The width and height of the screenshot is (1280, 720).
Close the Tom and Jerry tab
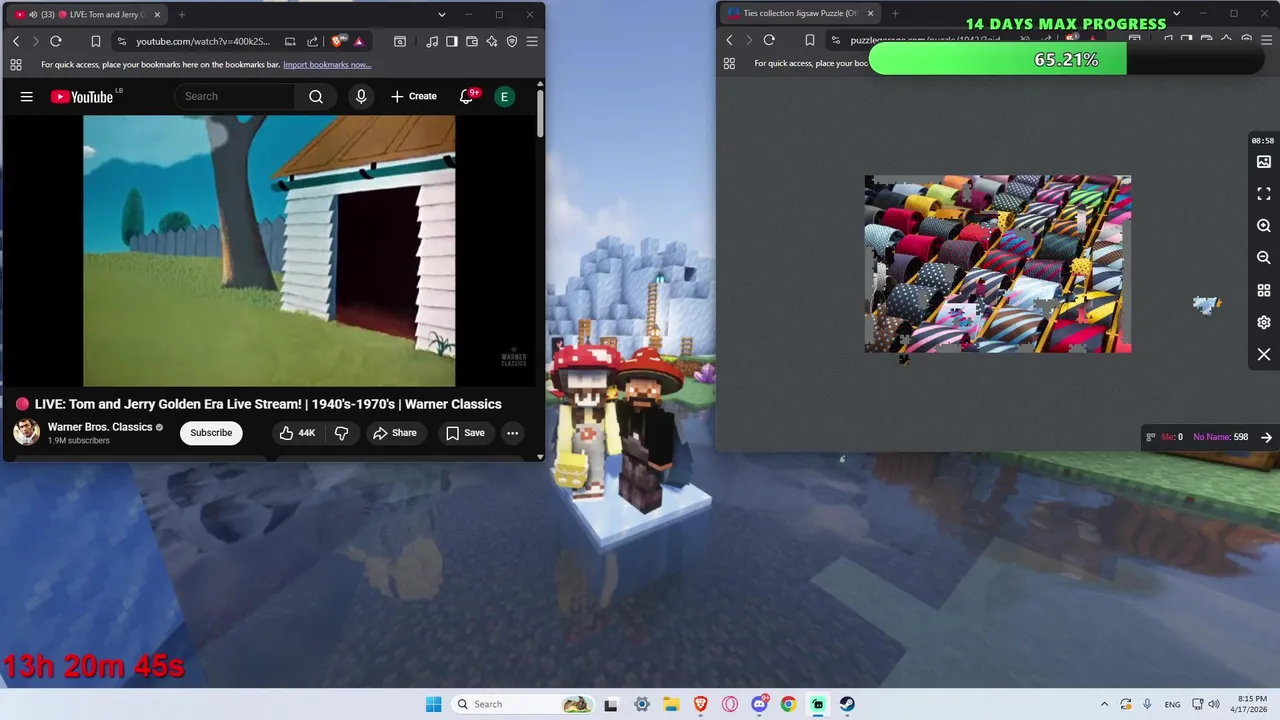pos(159,15)
